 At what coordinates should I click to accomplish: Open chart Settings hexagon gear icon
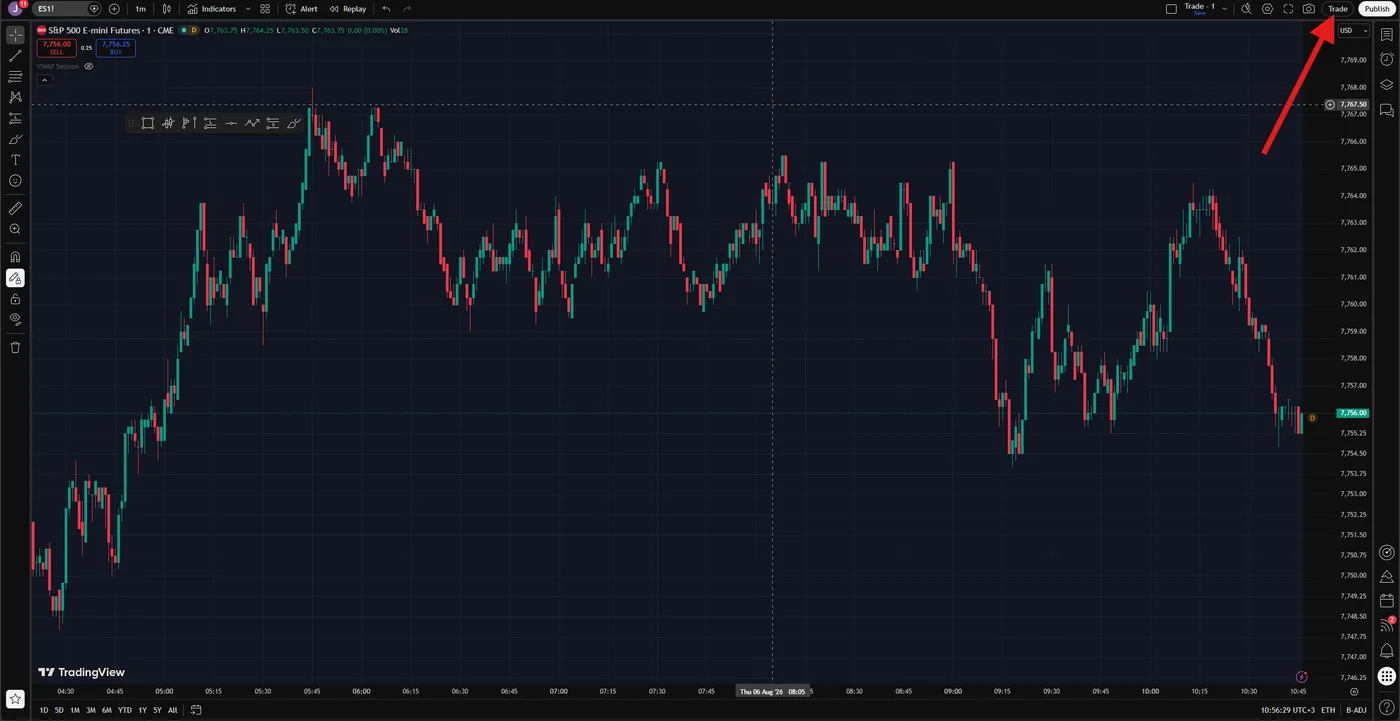pyautogui.click(x=1267, y=8)
